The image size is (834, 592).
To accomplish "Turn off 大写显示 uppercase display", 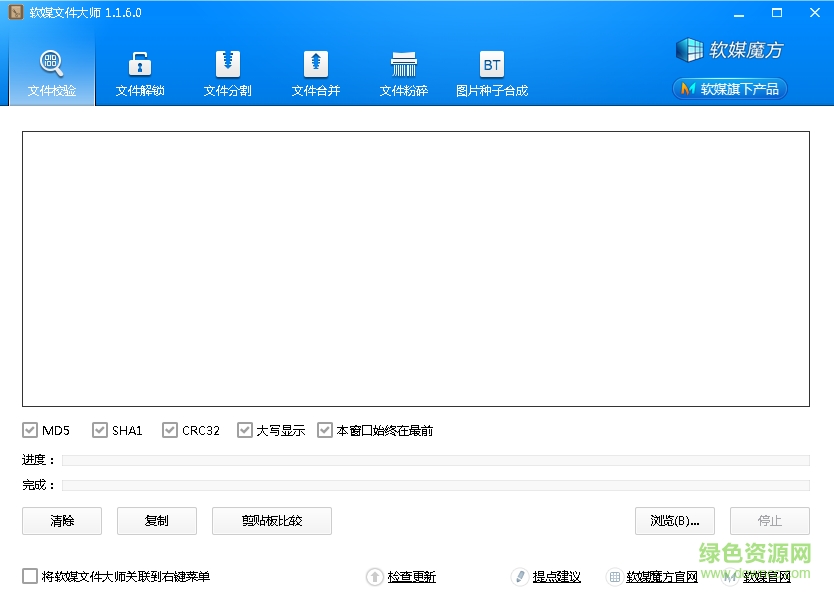I will pos(245,430).
